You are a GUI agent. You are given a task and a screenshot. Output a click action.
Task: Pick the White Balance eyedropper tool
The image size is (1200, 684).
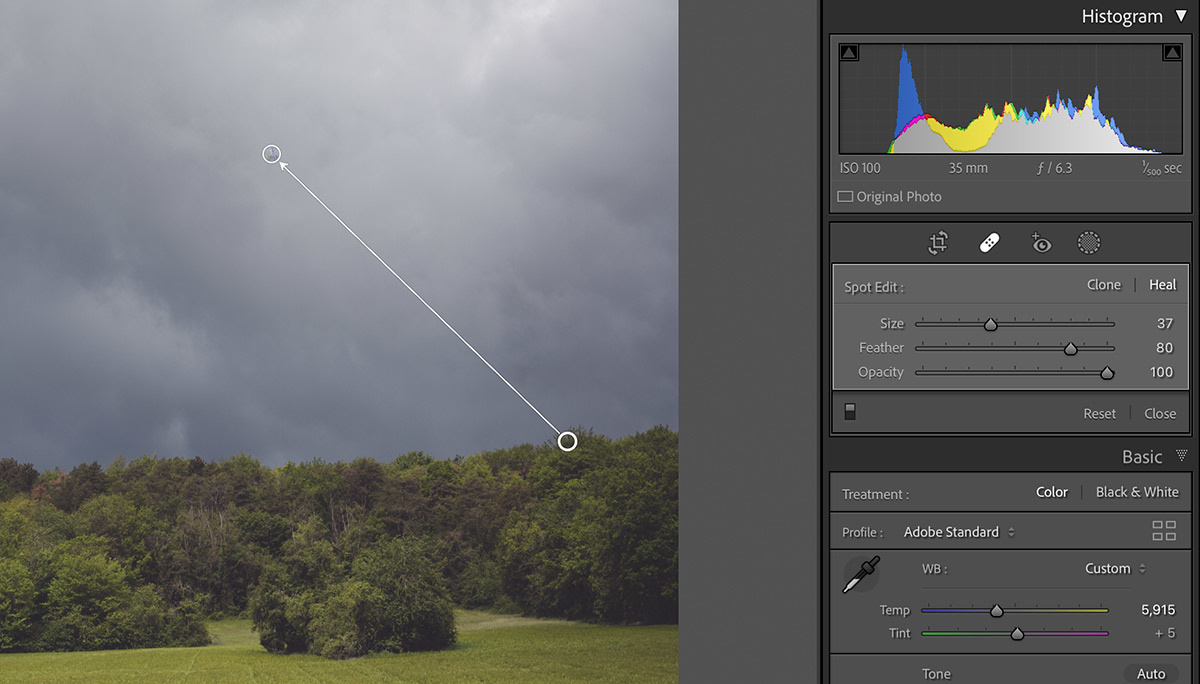coord(862,575)
